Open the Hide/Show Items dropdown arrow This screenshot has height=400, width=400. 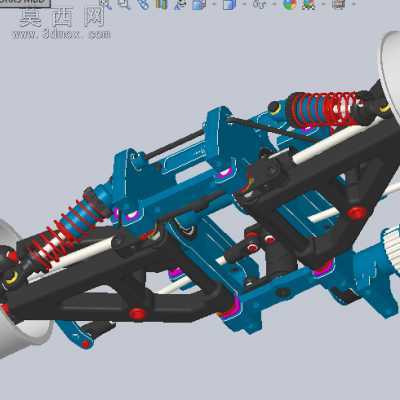click(x=274, y=4)
